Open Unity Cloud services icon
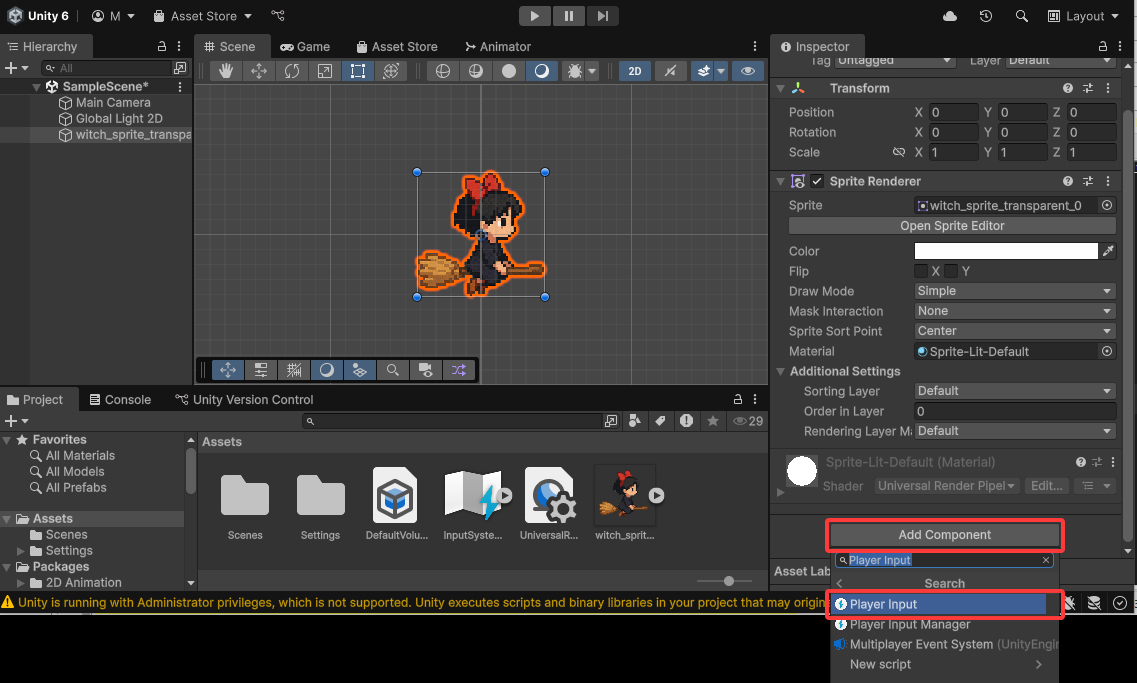 [x=950, y=16]
